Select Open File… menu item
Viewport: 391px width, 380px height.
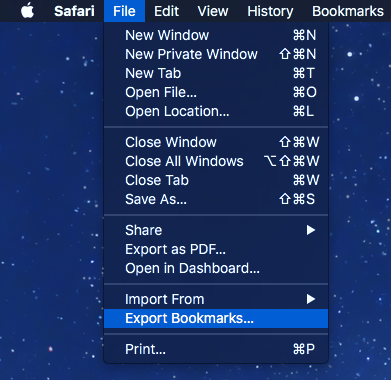coord(216,92)
